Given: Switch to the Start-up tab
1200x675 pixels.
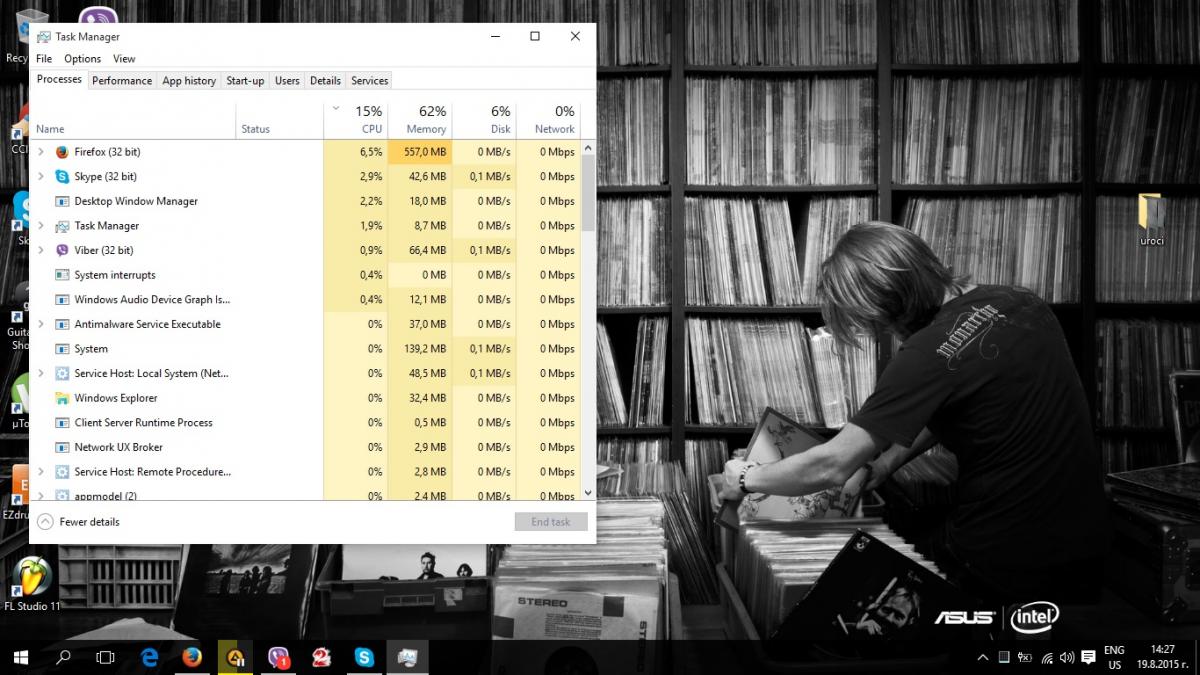Looking at the screenshot, I should pos(245,80).
